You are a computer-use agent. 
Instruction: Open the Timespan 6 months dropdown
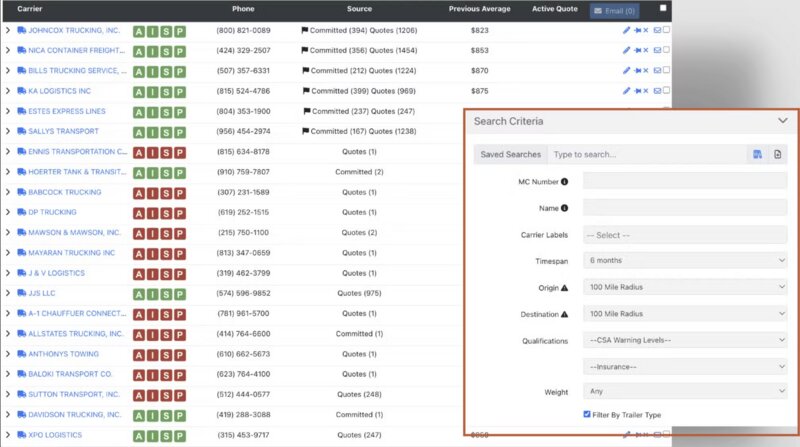(685, 260)
